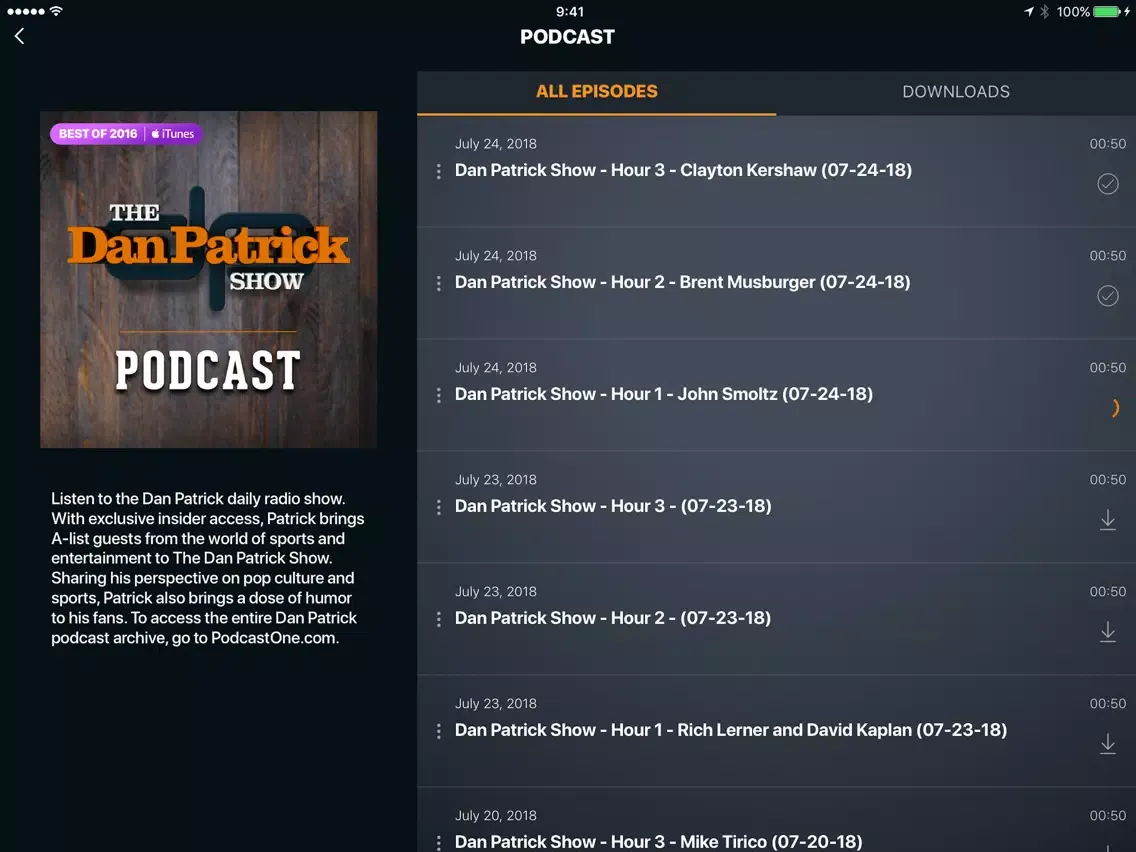Tap 00:50 duration on Clayton Kershaw episode
Image resolution: width=1136 pixels, height=852 pixels.
tap(1108, 143)
